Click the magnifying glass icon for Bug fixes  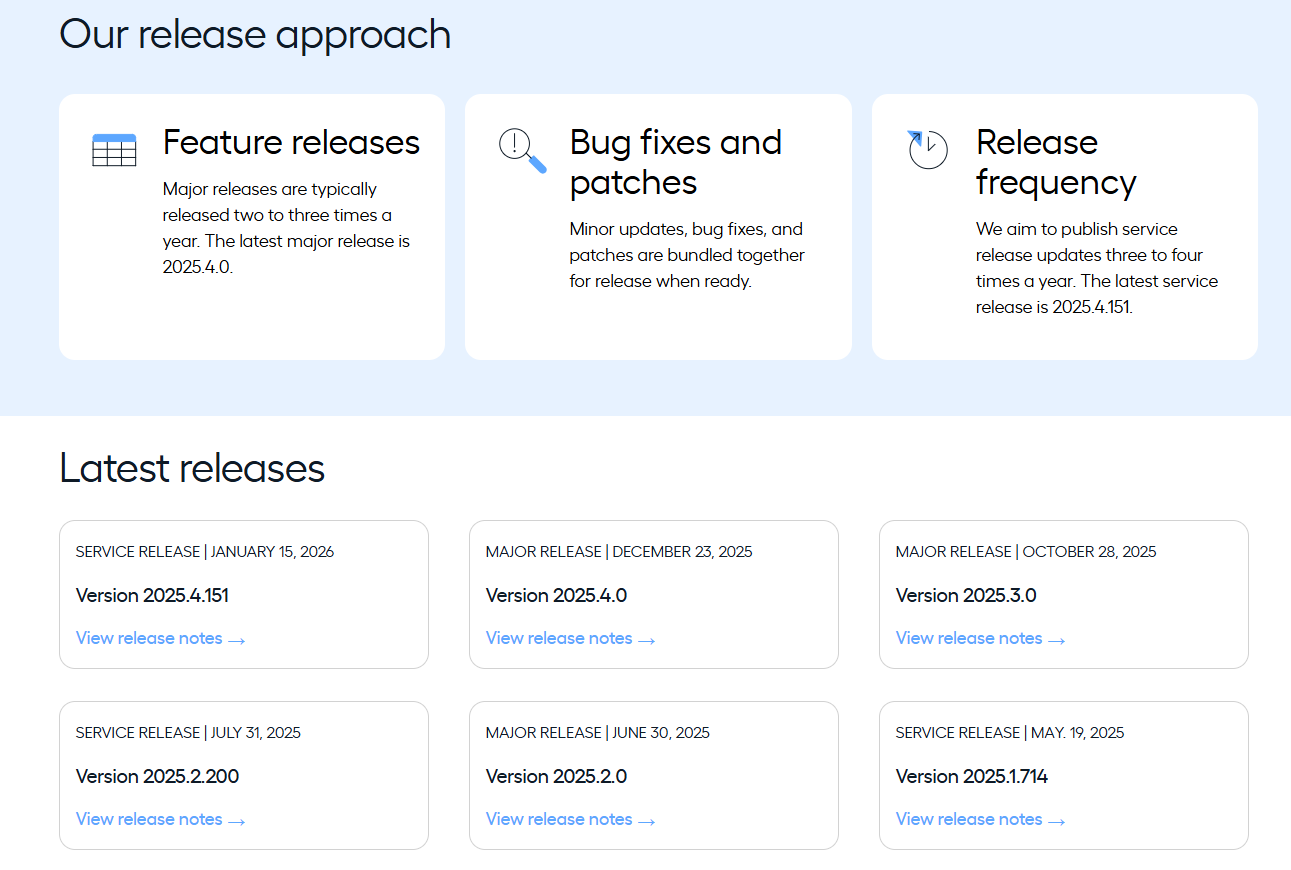522,150
